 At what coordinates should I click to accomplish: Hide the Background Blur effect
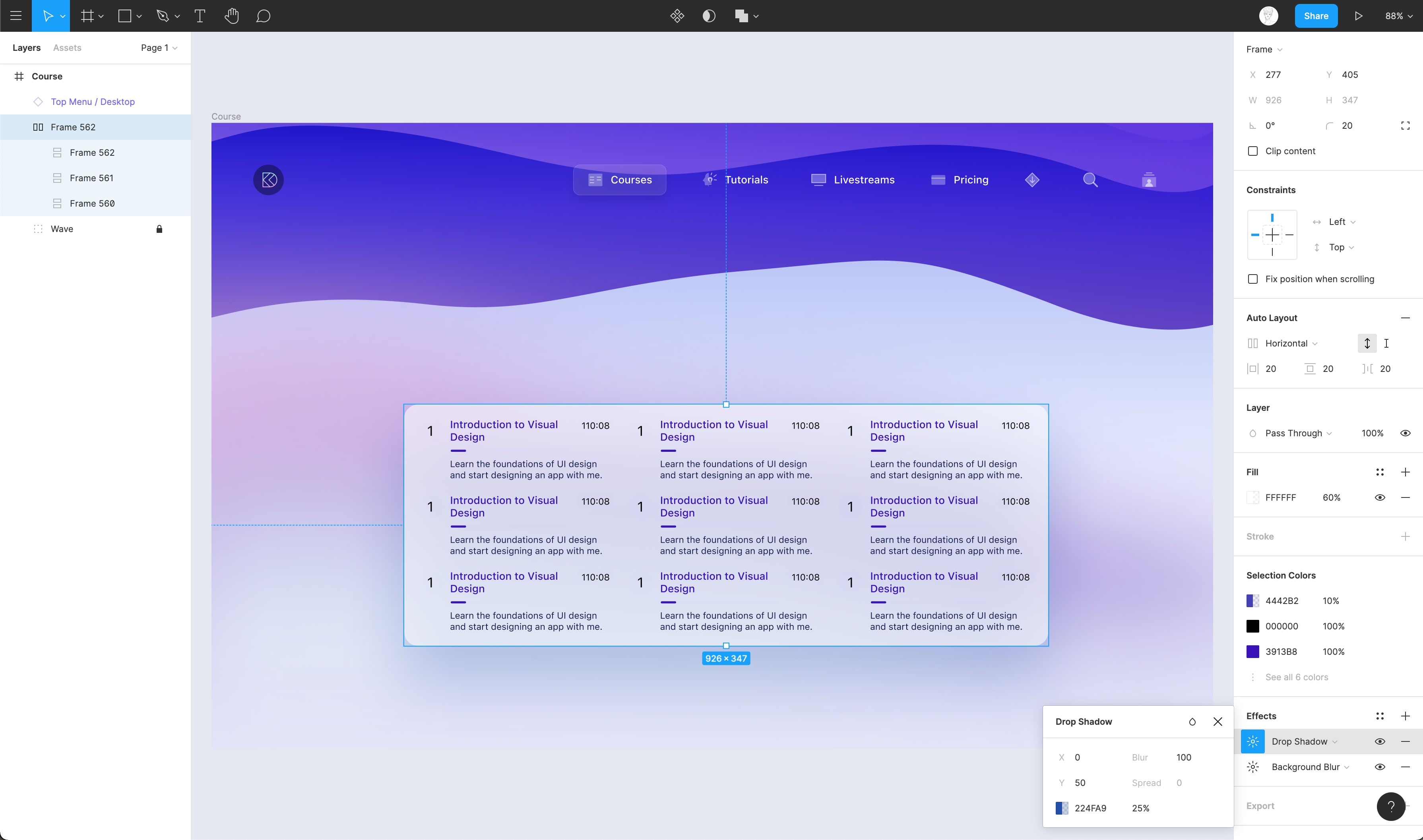coord(1380,767)
